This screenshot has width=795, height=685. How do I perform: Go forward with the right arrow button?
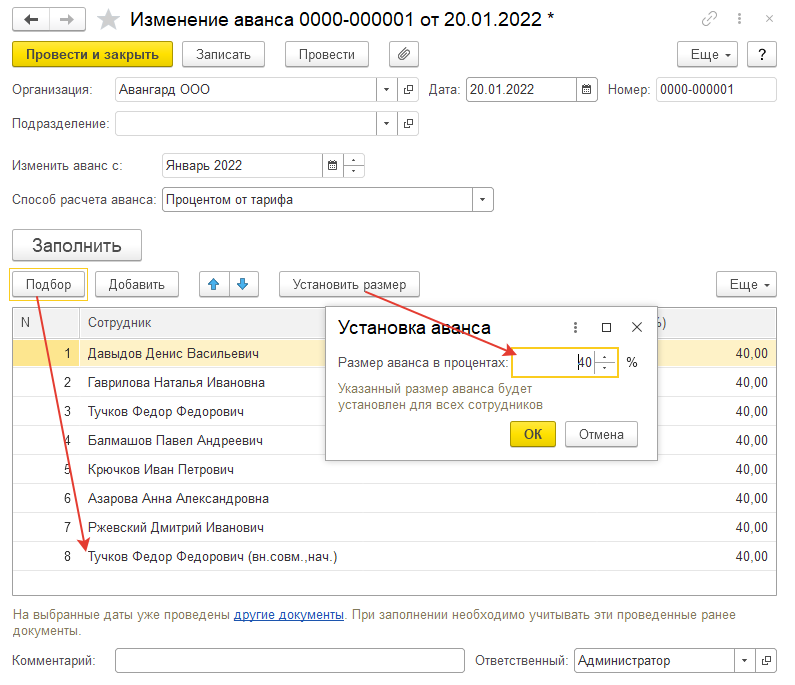pos(67,19)
